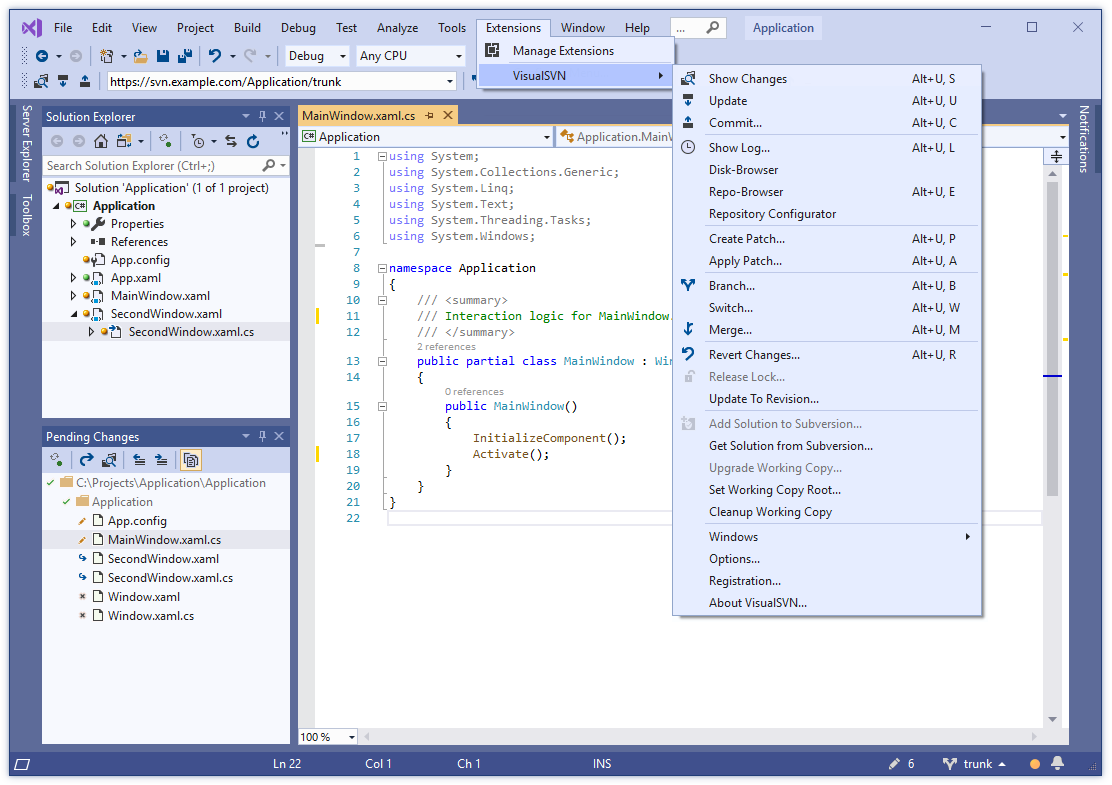Expand the Properties node in Solution Explorer
The image size is (1112, 785).
tap(73, 224)
